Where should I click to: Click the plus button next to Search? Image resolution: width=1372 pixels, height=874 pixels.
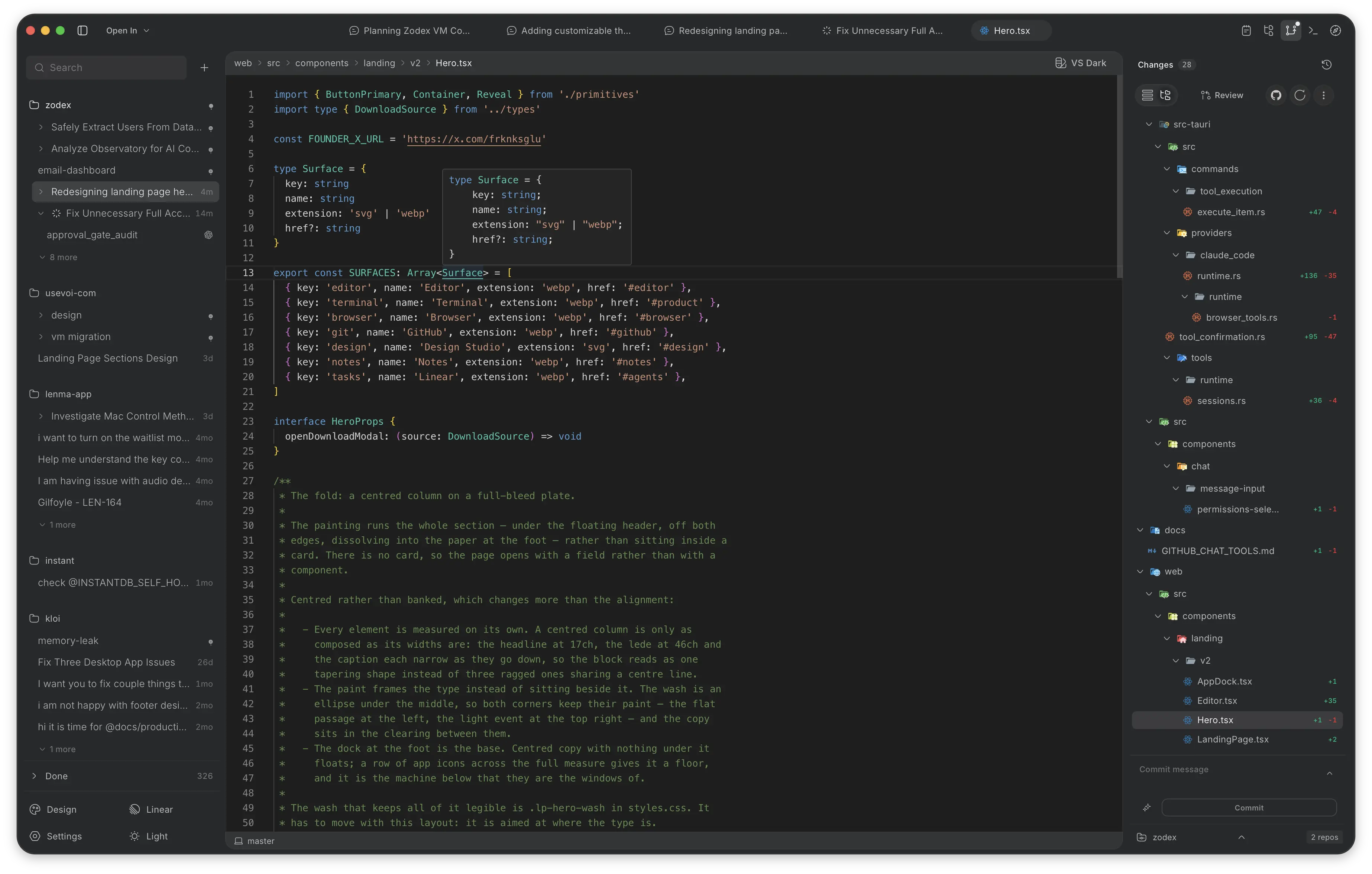204,68
